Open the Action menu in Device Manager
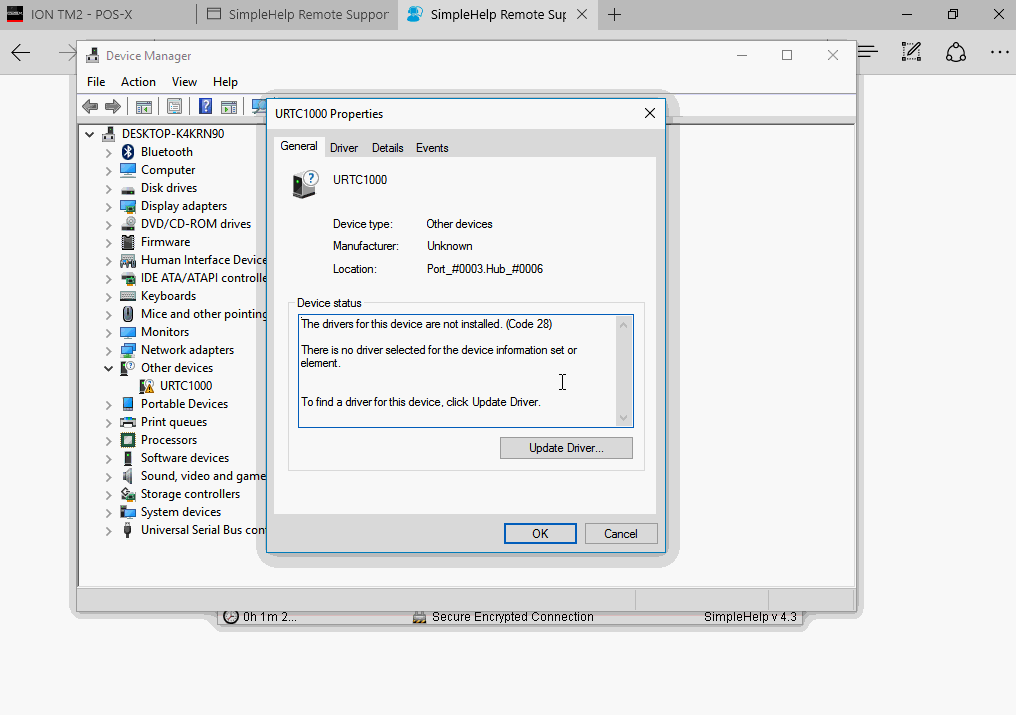The width and height of the screenshot is (1016, 715). [138, 81]
